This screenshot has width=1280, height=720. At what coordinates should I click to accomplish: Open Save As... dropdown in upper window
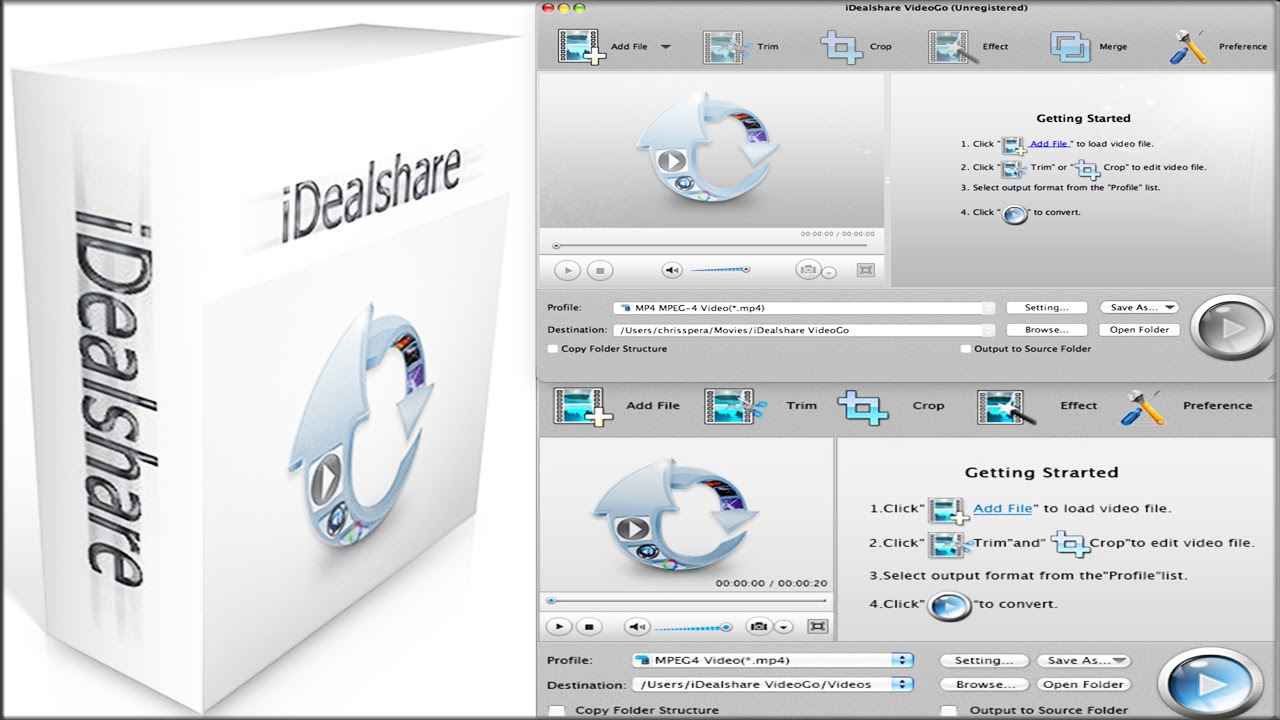[x=1139, y=308]
